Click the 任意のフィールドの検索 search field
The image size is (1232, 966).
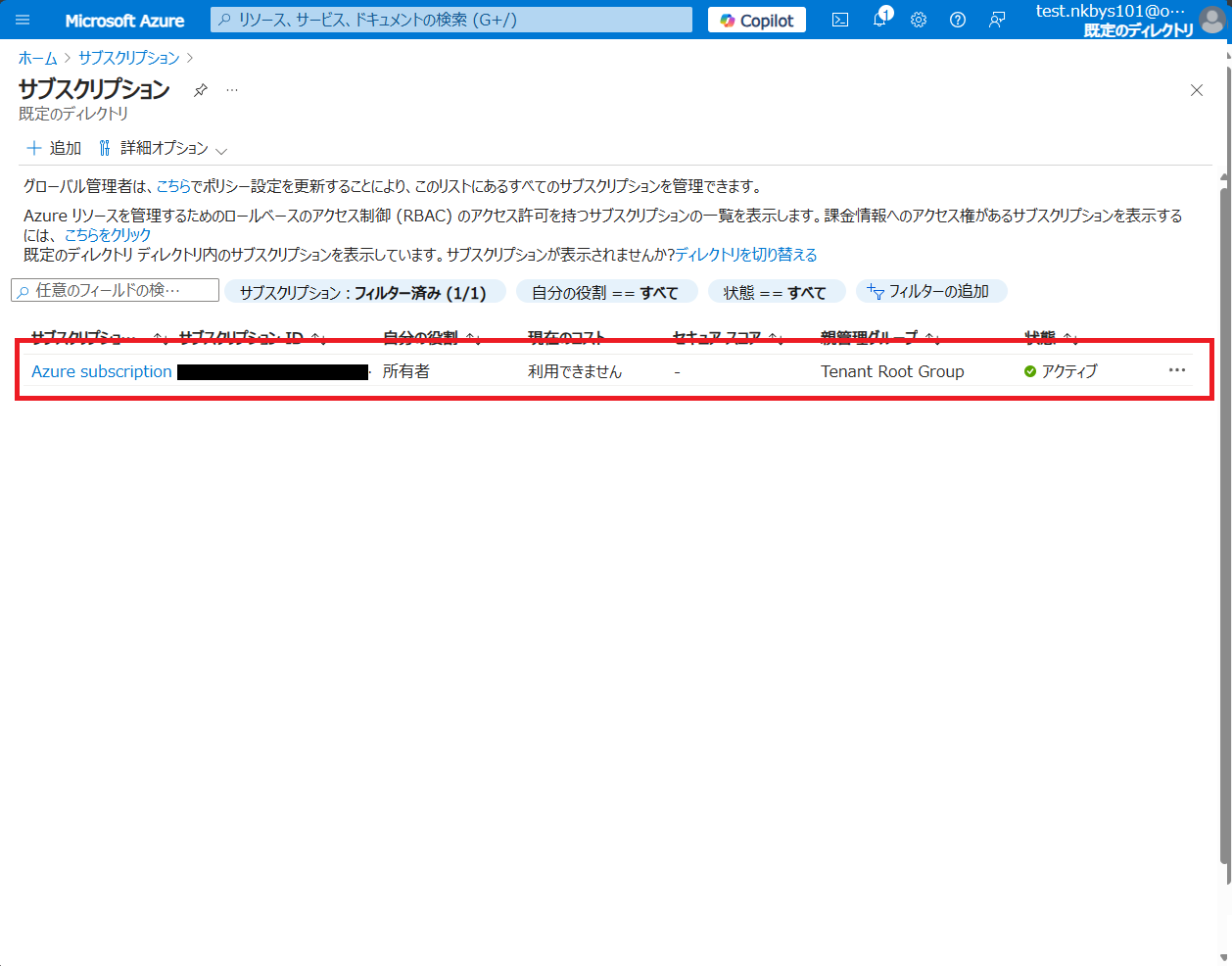click(x=114, y=291)
